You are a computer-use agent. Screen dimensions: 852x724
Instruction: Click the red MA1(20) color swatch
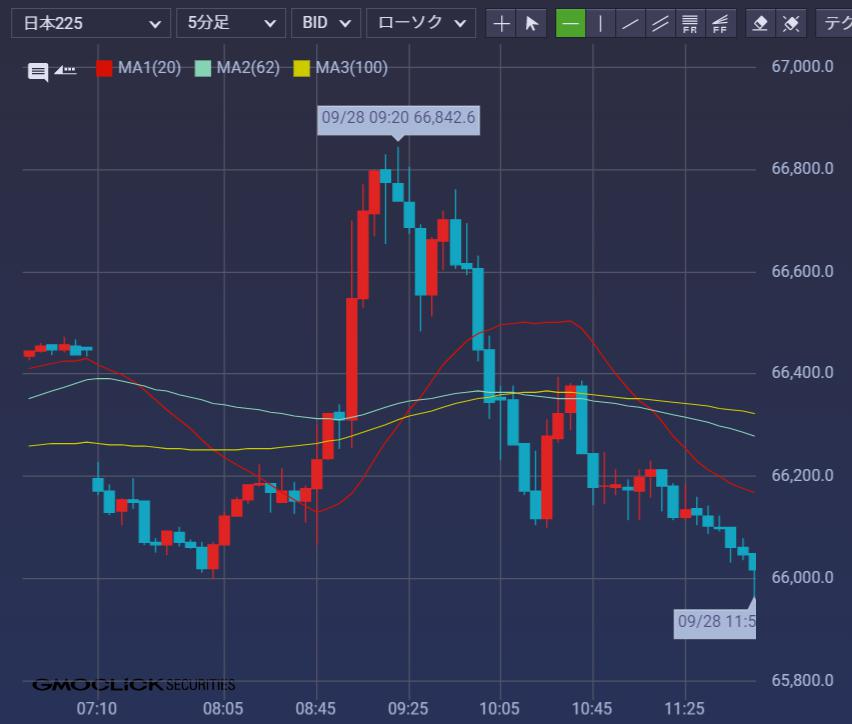point(104,68)
